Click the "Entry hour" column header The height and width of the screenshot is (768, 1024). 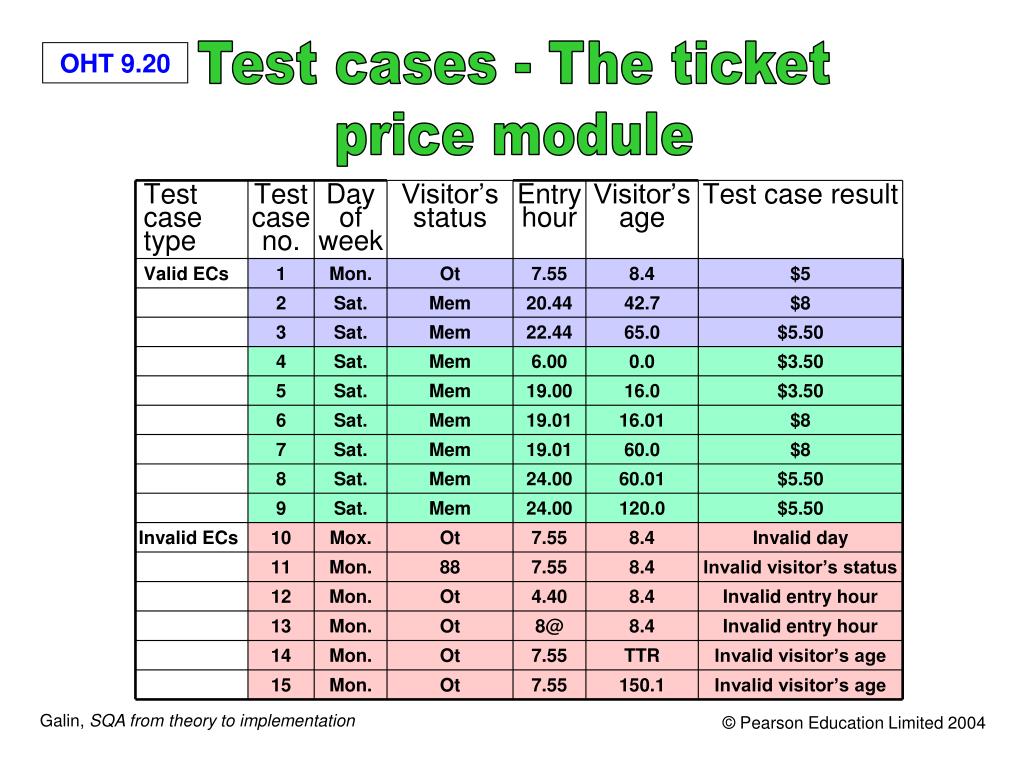[549, 207]
